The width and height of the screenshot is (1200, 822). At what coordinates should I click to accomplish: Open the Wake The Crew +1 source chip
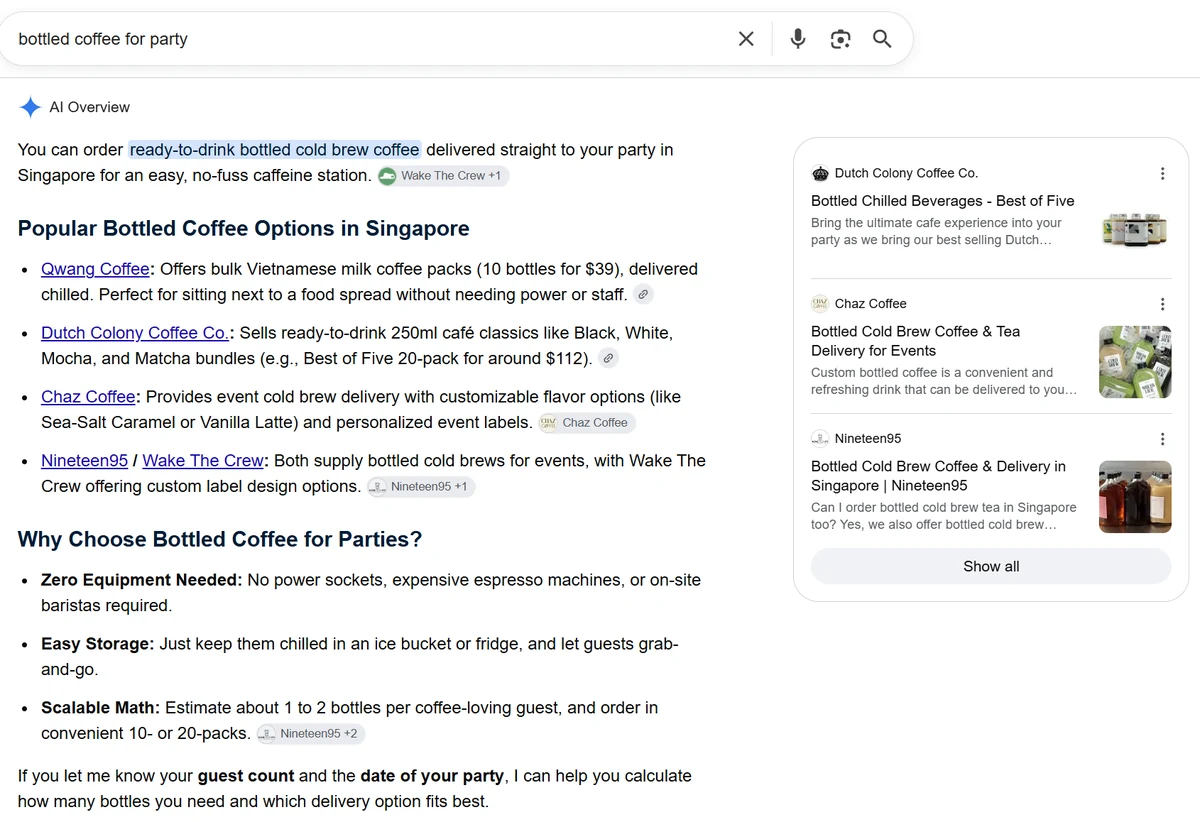[442, 176]
